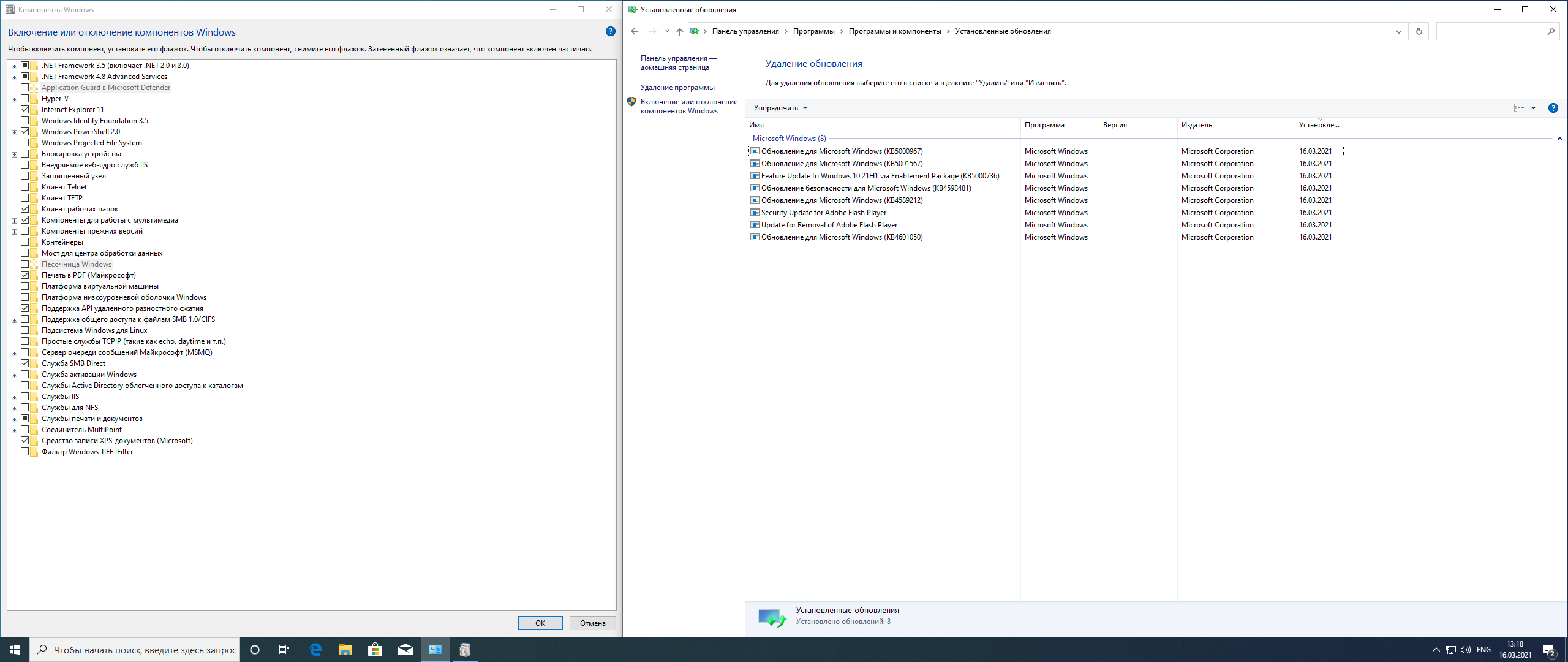
Task: Show hidden system tray icons
Action: click(1436, 650)
